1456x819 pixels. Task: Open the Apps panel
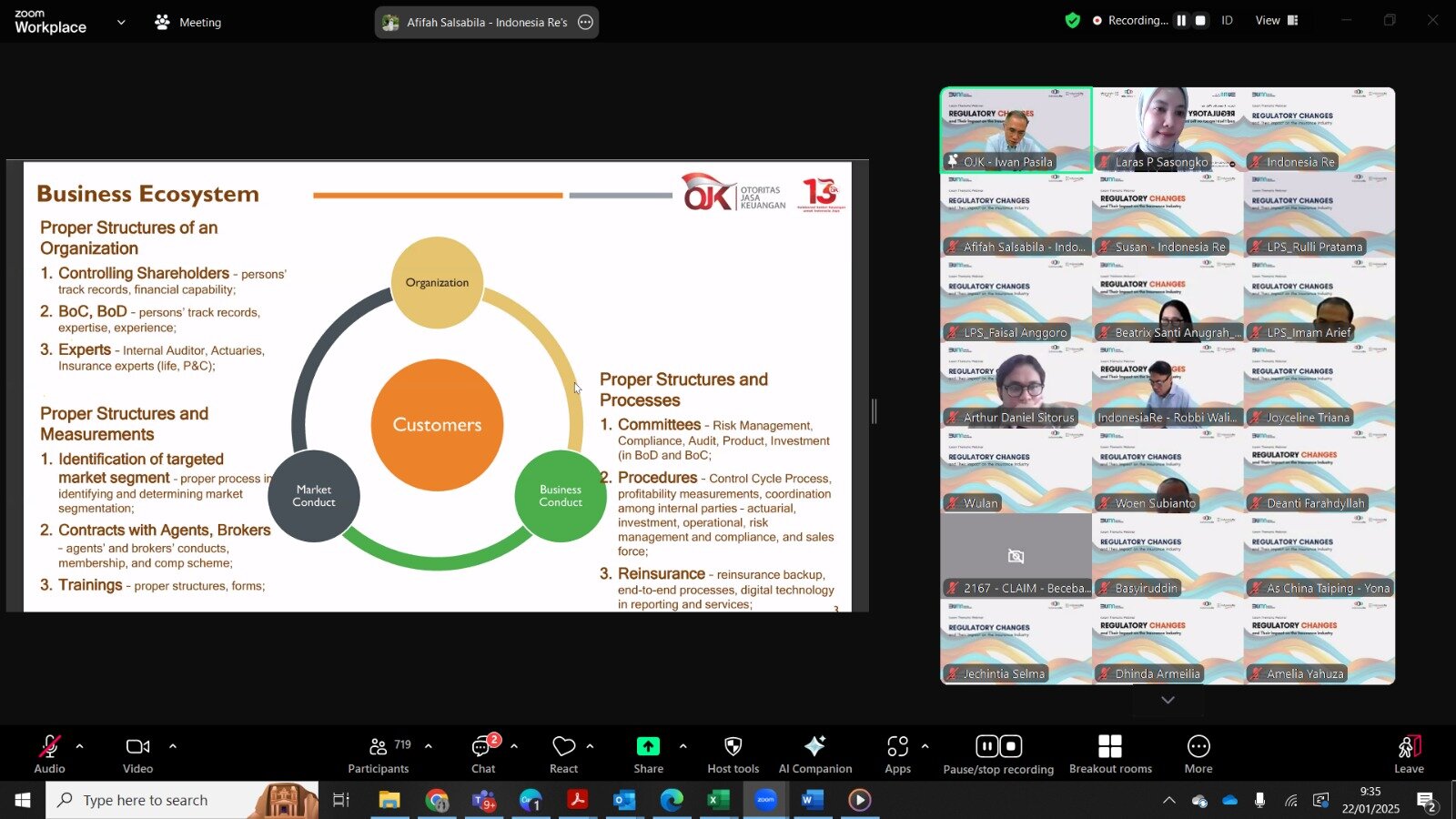click(898, 754)
